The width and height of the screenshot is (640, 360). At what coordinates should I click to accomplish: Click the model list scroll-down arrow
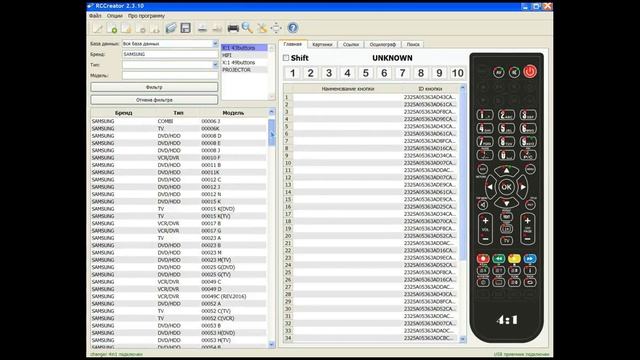[x=272, y=344]
